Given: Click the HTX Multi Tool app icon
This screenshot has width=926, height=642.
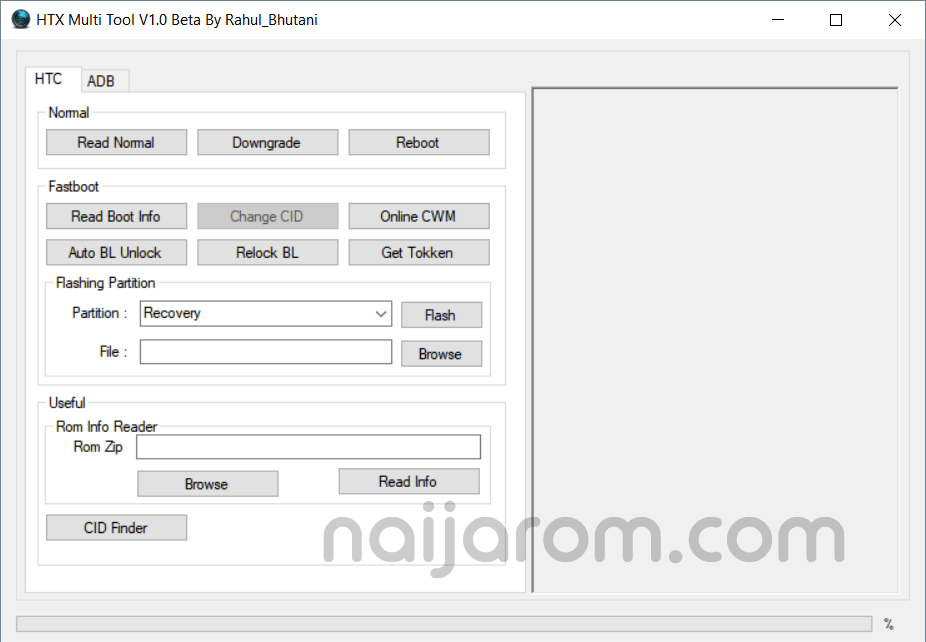Looking at the screenshot, I should coord(21,19).
